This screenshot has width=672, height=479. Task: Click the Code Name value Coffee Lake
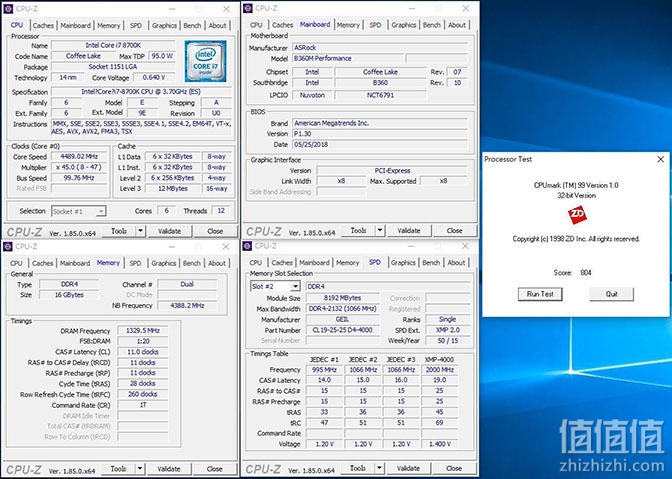83,56
